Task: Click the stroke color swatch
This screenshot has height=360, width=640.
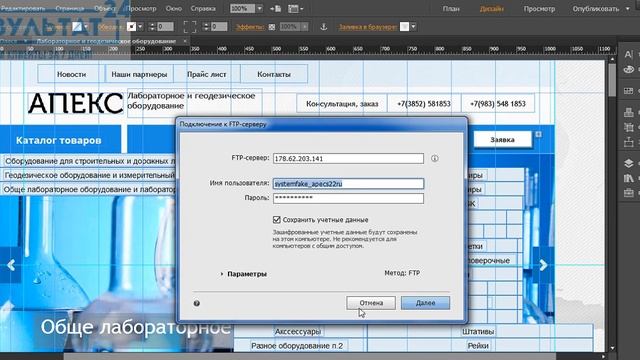Action: tap(131, 27)
